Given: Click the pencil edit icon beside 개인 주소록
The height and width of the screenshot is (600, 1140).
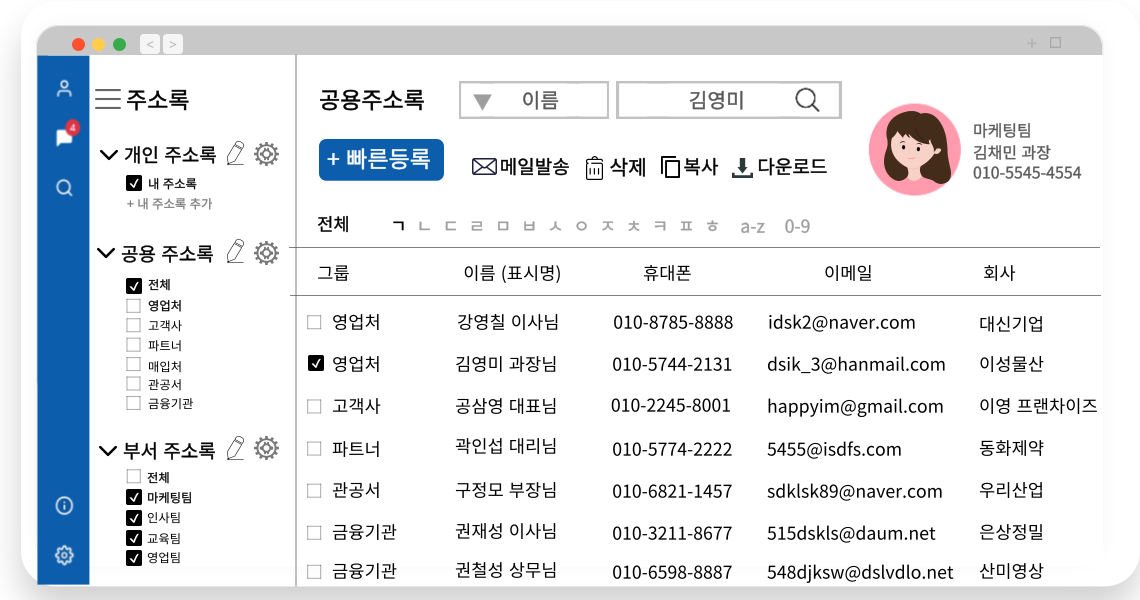Looking at the screenshot, I should [235, 154].
